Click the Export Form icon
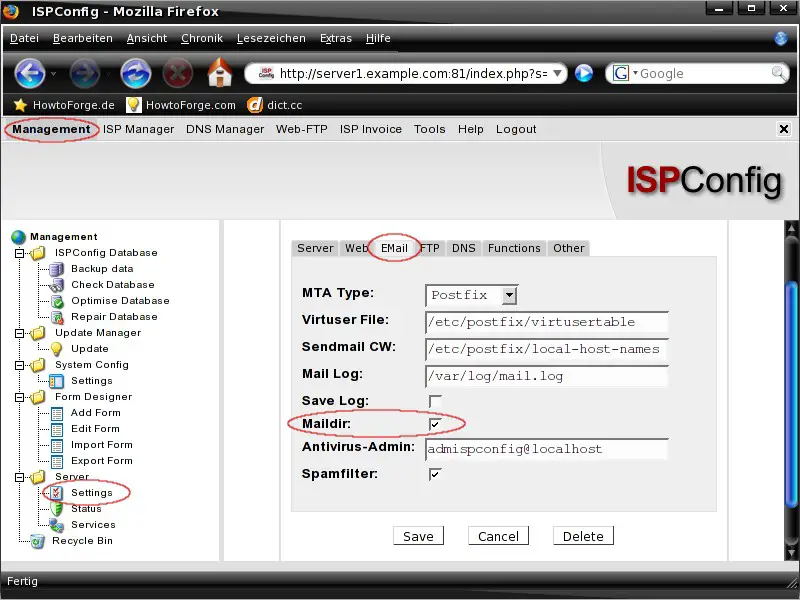 (57, 461)
